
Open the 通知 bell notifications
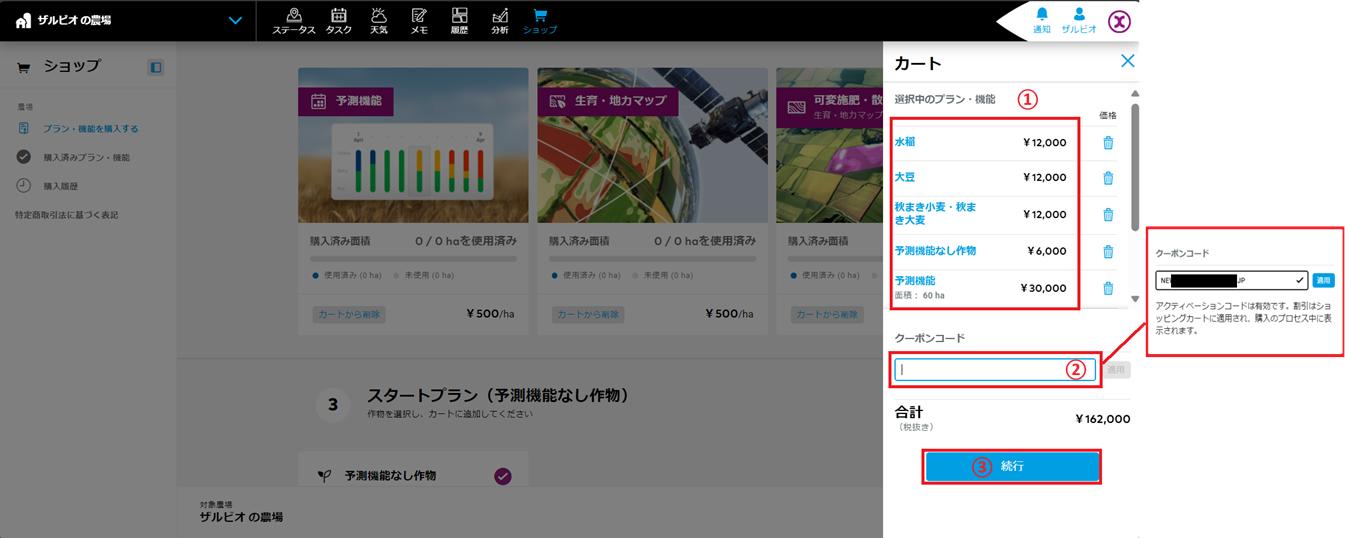tap(1041, 21)
